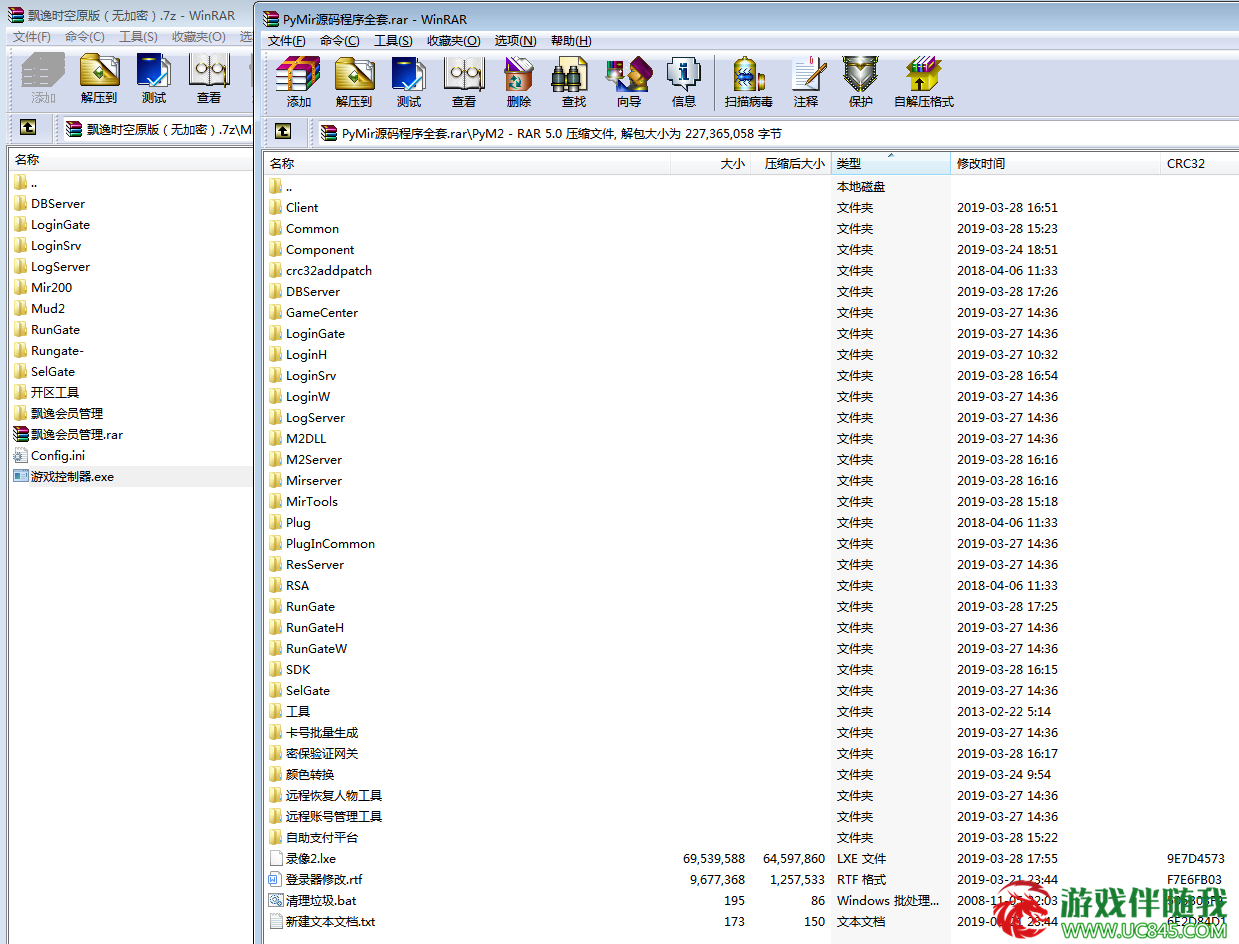
Task: Click the SFX (自解压格式) toolbar icon
Action: pyautogui.click(x=924, y=83)
